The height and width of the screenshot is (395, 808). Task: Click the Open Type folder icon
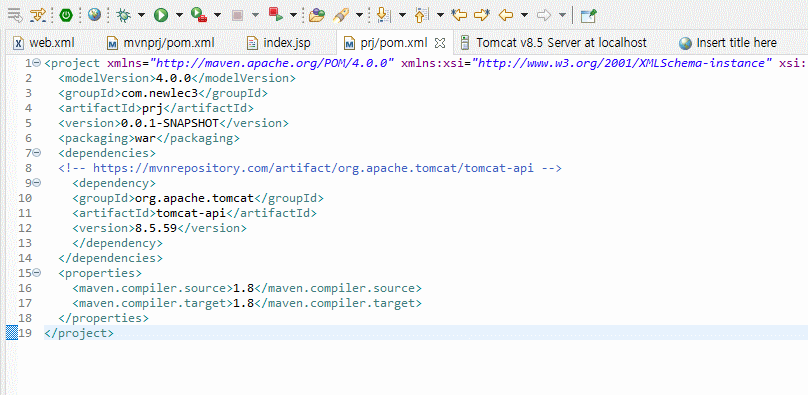coord(317,15)
